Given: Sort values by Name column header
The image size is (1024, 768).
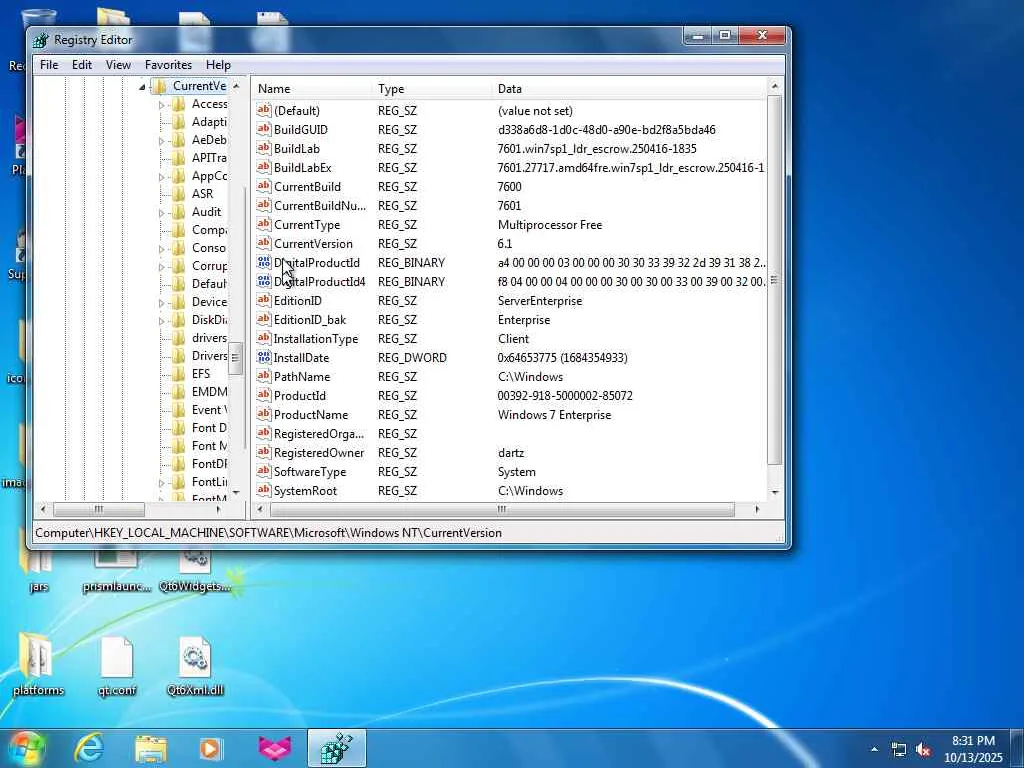Looking at the screenshot, I should 312,89.
